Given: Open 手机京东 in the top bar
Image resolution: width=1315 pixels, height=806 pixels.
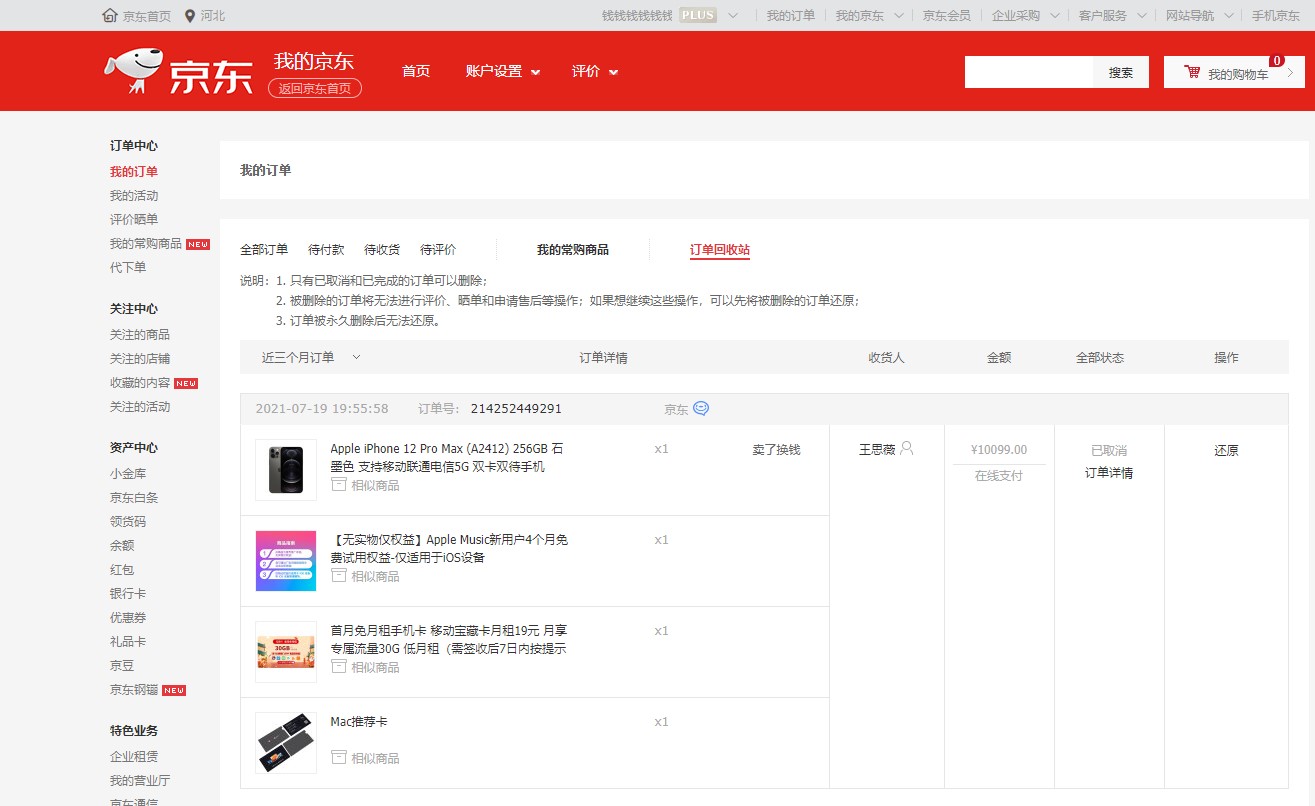Looking at the screenshot, I should 1276,15.
